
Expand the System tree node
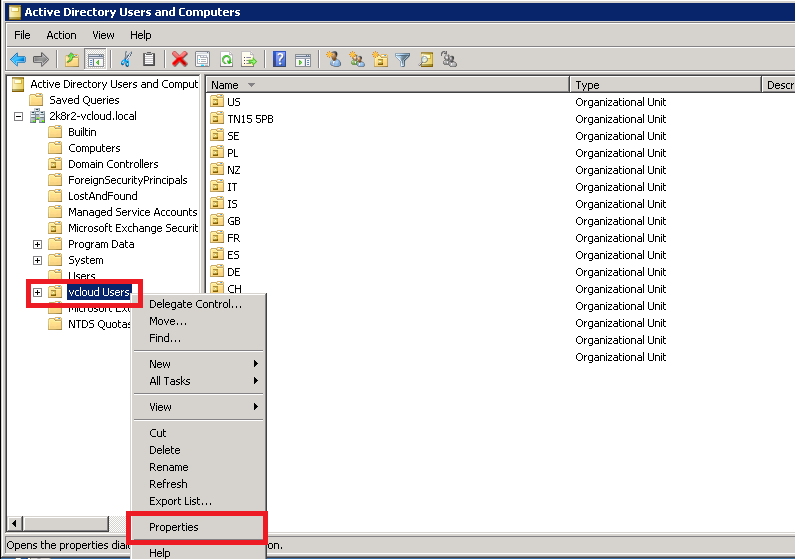pyautogui.click(x=38, y=260)
